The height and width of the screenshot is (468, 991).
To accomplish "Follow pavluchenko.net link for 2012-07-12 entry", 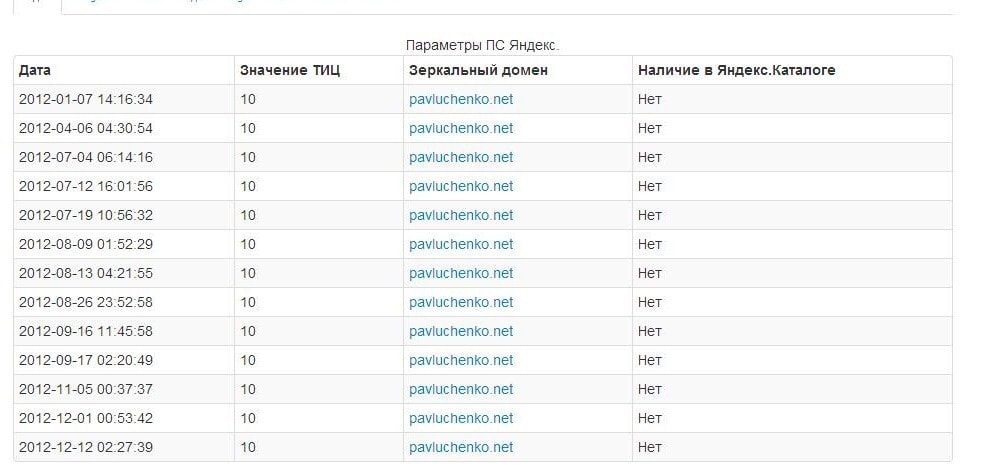I will pyautogui.click(x=461, y=186).
